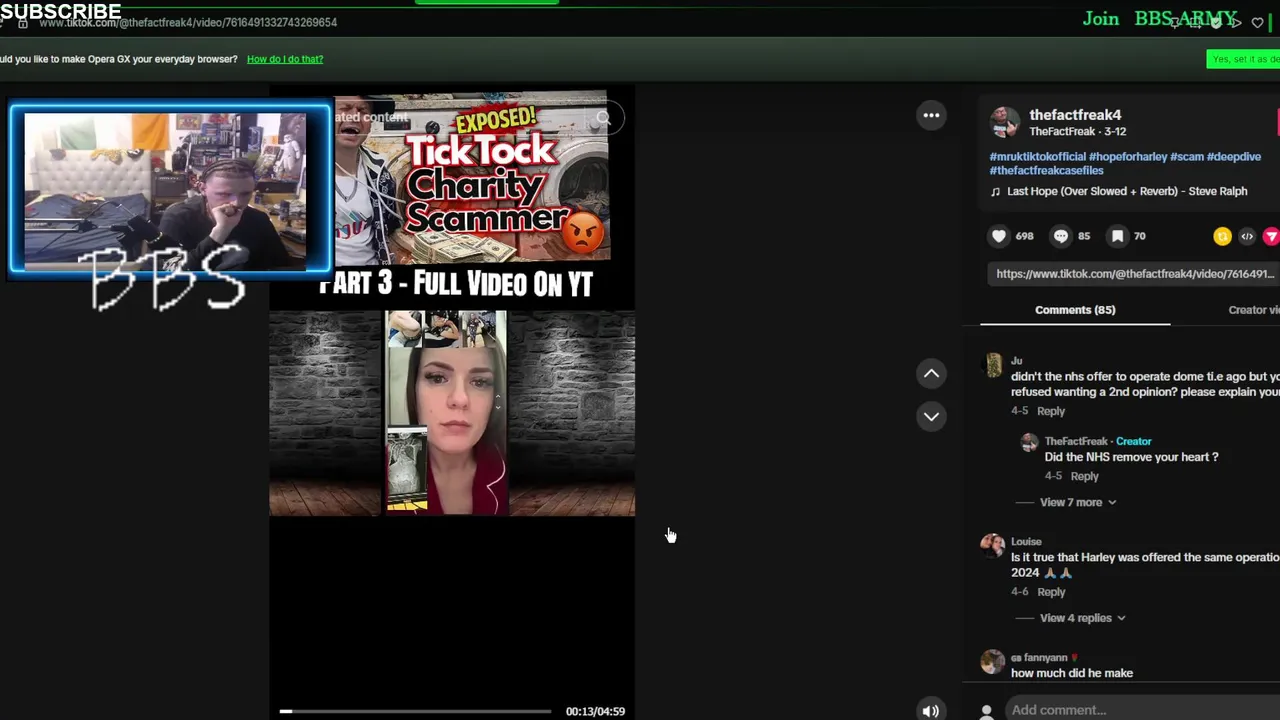This screenshot has width=1280, height=720.
Task: Click comment 'Did the NHS remove your heart ?'
Action: pyautogui.click(x=1131, y=457)
